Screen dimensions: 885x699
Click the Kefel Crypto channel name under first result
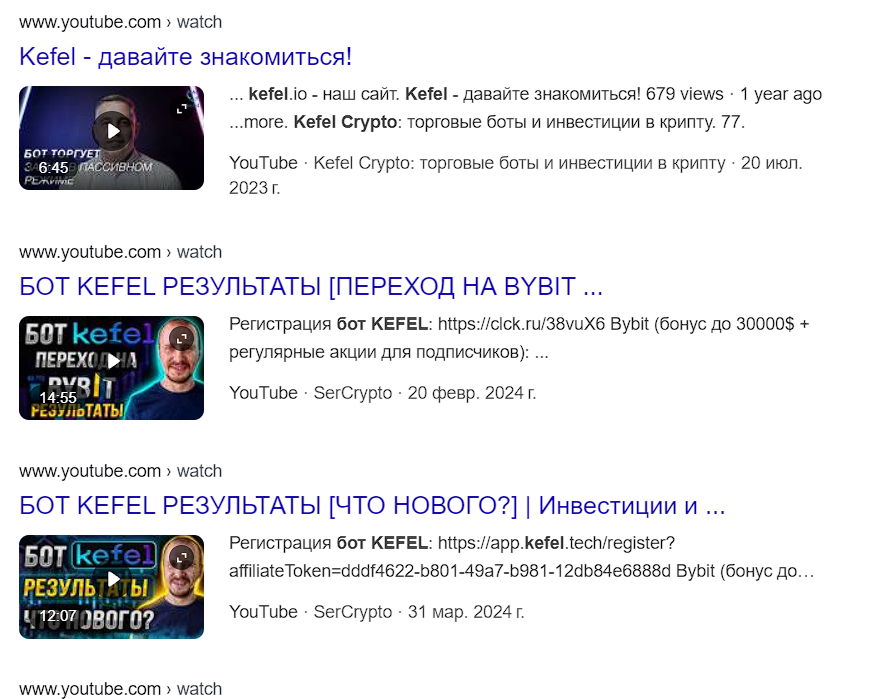pyautogui.click(x=519, y=163)
